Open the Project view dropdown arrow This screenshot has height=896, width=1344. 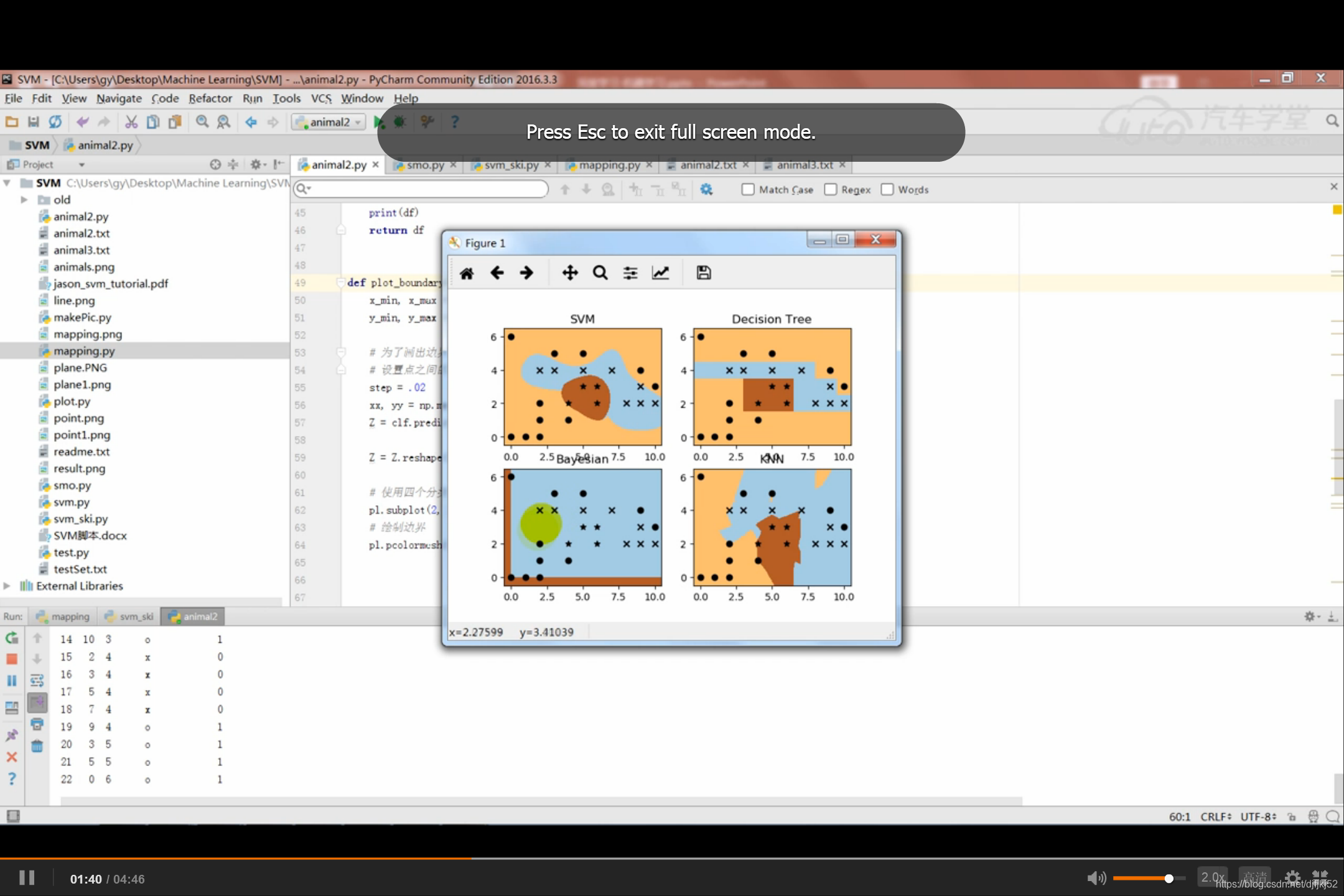(82, 165)
